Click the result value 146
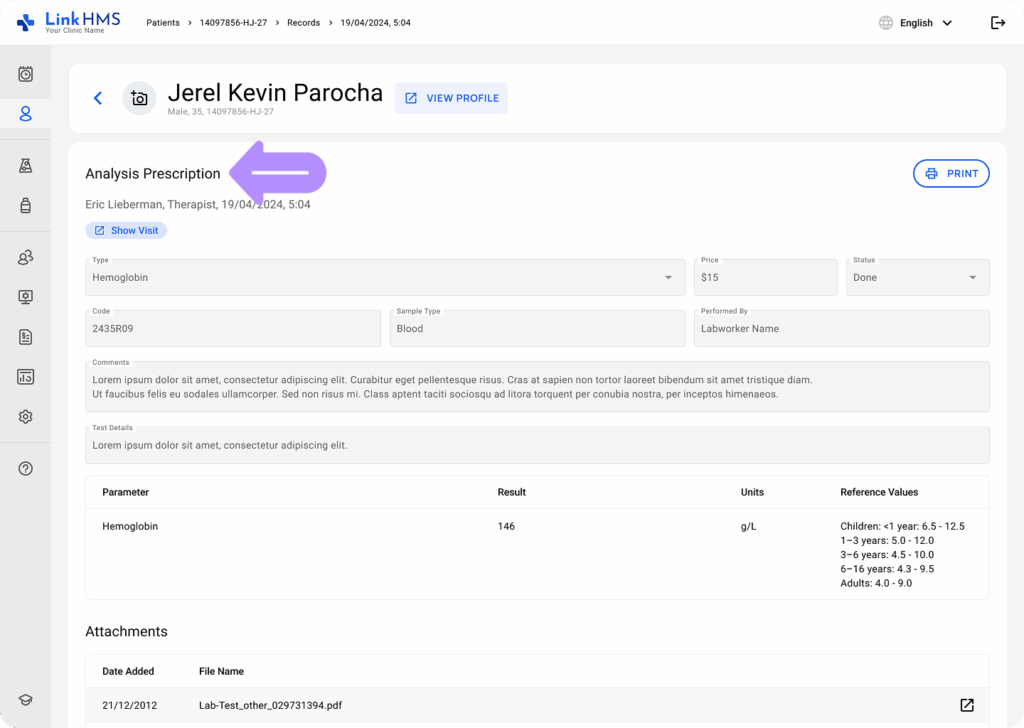This screenshot has width=1024, height=728. (x=506, y=526)
